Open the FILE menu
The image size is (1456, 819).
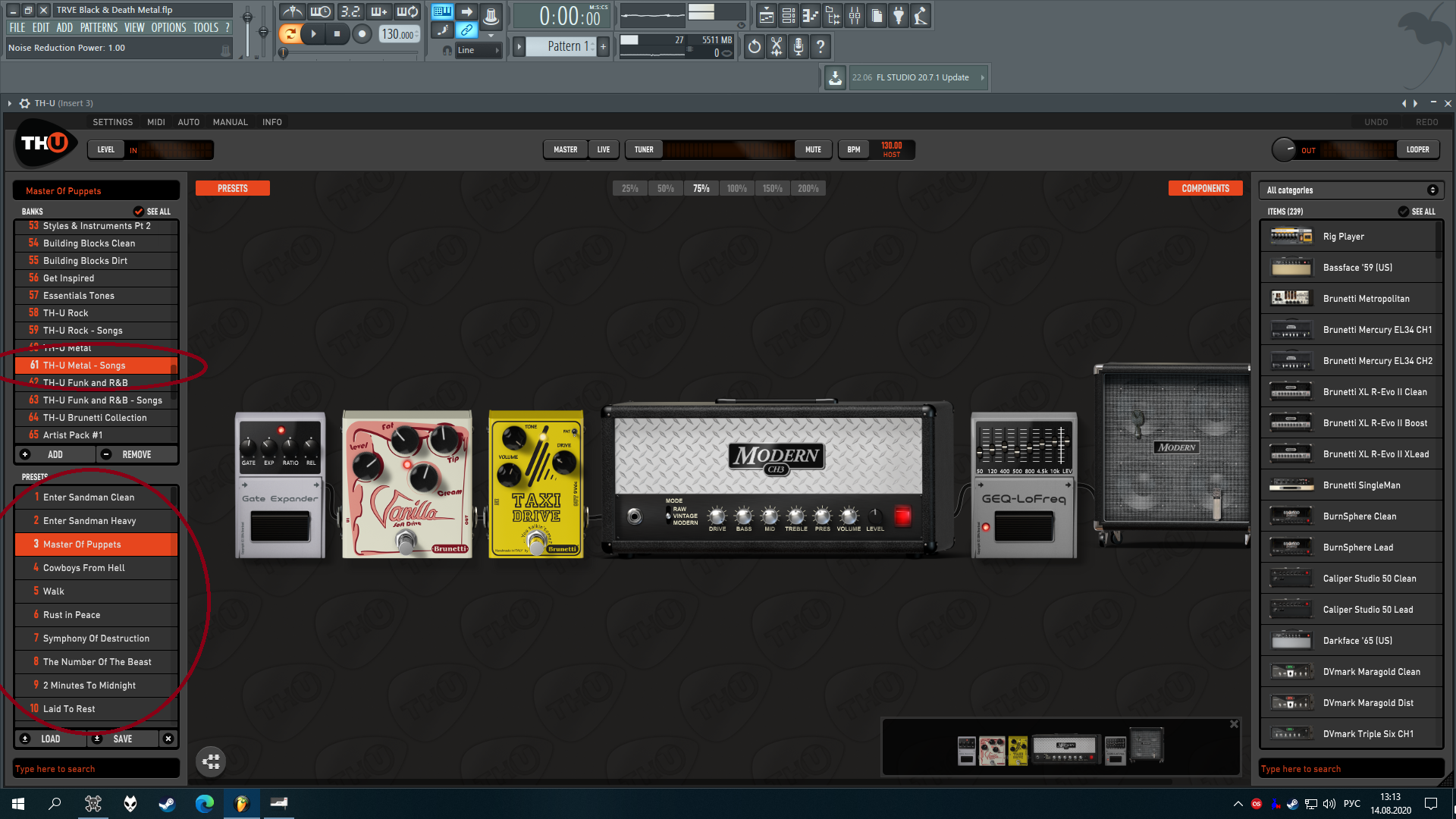[x=17, y=27]
